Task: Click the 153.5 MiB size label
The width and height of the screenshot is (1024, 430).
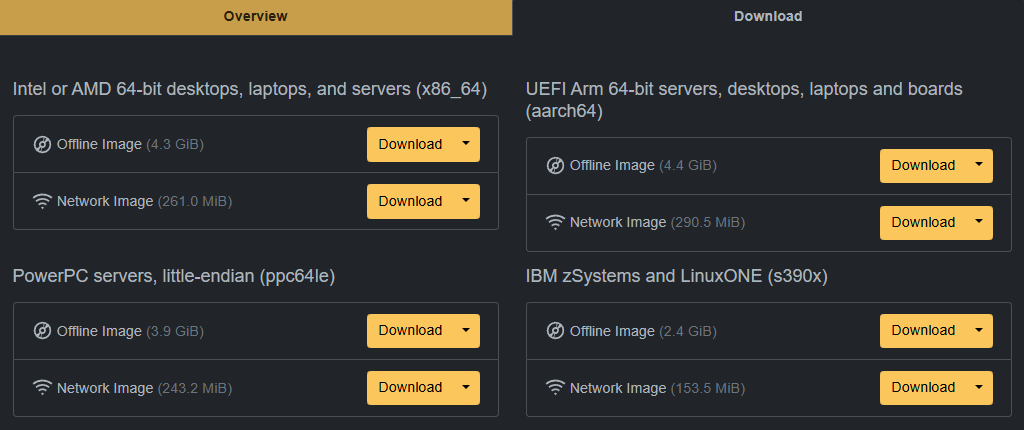Action: click(x=708, y=388)
